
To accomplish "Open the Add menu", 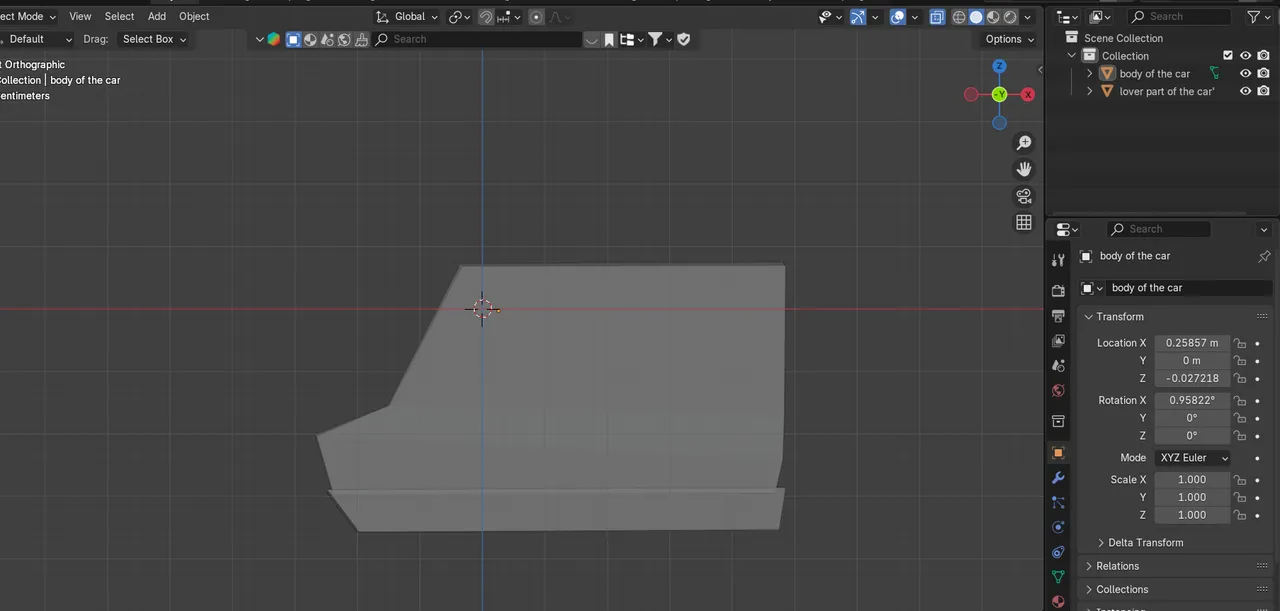I will 157,16.
